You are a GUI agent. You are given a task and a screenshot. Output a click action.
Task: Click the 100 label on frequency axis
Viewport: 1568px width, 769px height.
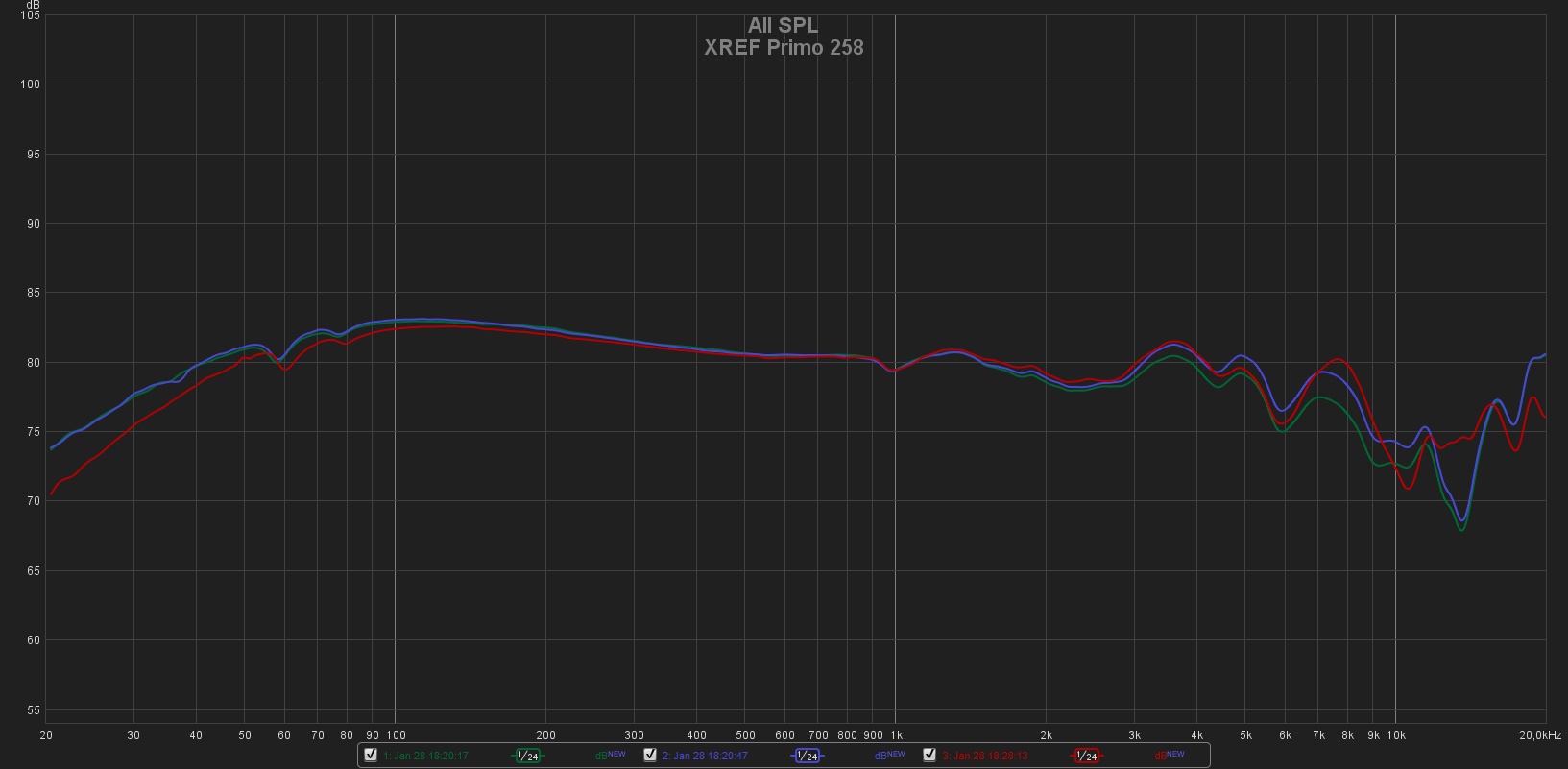pyautogui.click(x=395, y=735)
